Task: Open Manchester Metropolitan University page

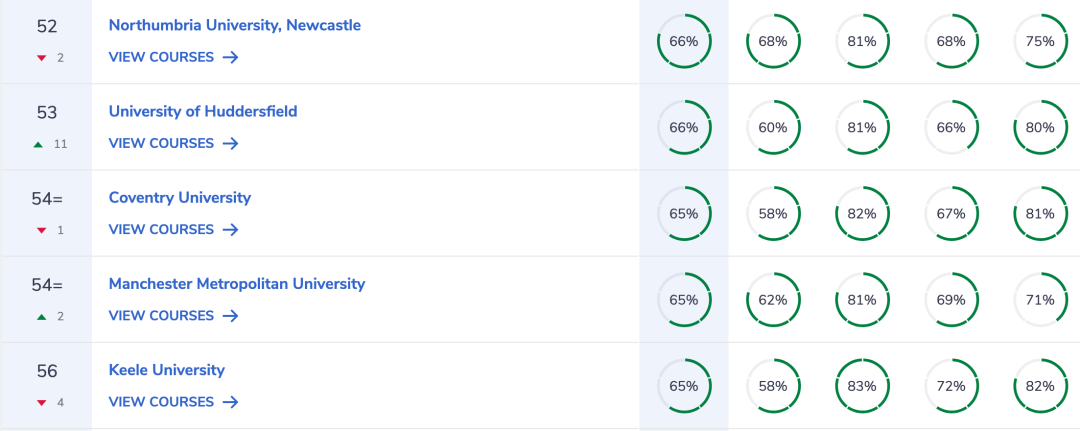Action: (237, 284)
